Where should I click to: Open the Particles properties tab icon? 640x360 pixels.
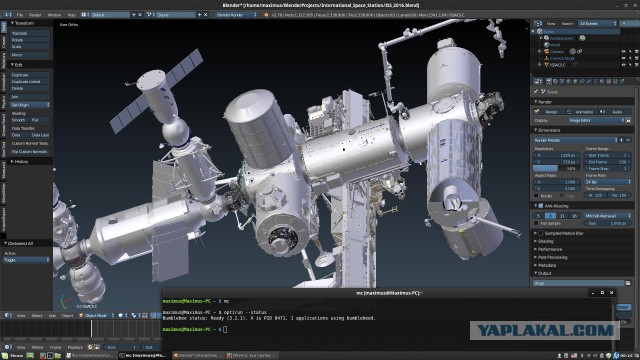(x=615, y=82)
